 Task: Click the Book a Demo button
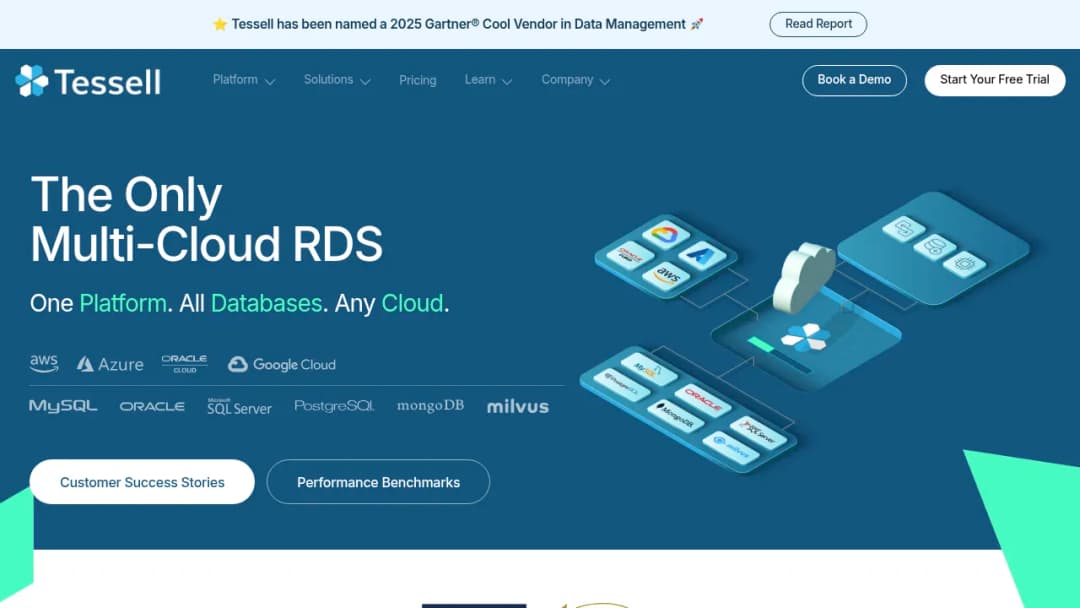(854, 80)
